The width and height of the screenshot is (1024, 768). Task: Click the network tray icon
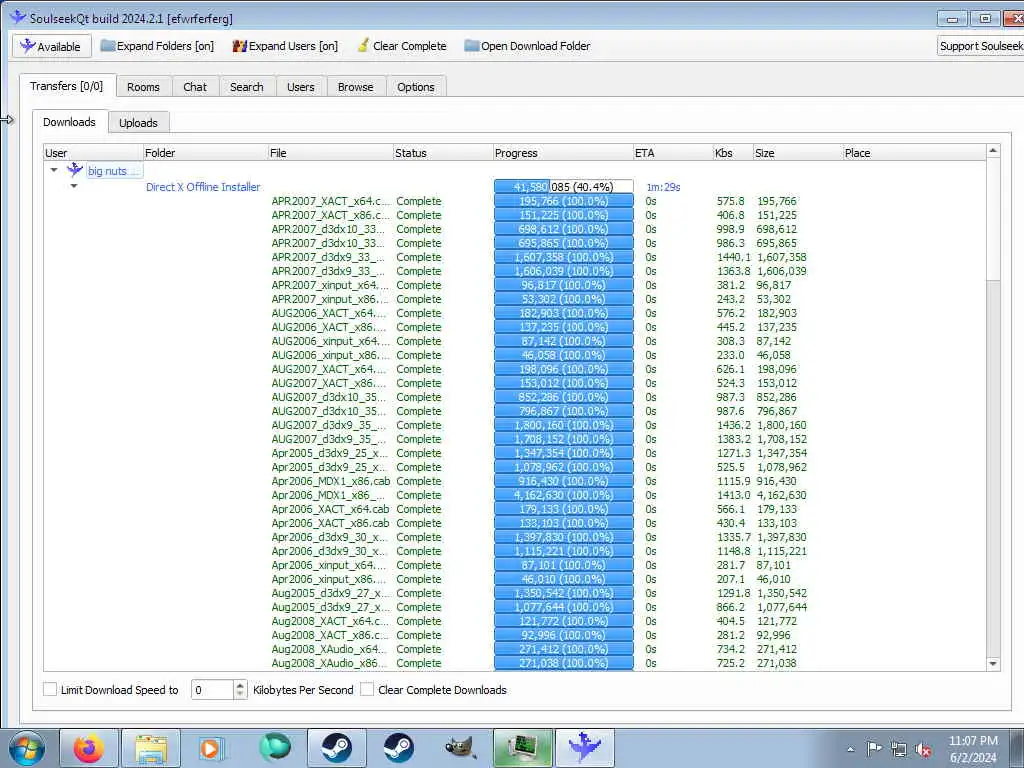[899, 750]
